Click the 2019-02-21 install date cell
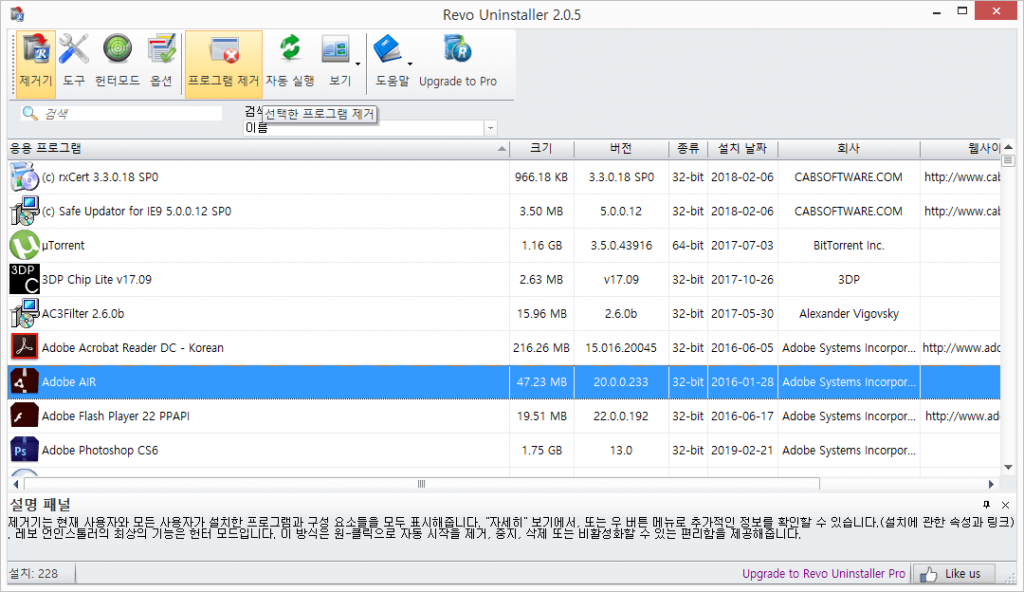1024x592 pixels. 743,450
